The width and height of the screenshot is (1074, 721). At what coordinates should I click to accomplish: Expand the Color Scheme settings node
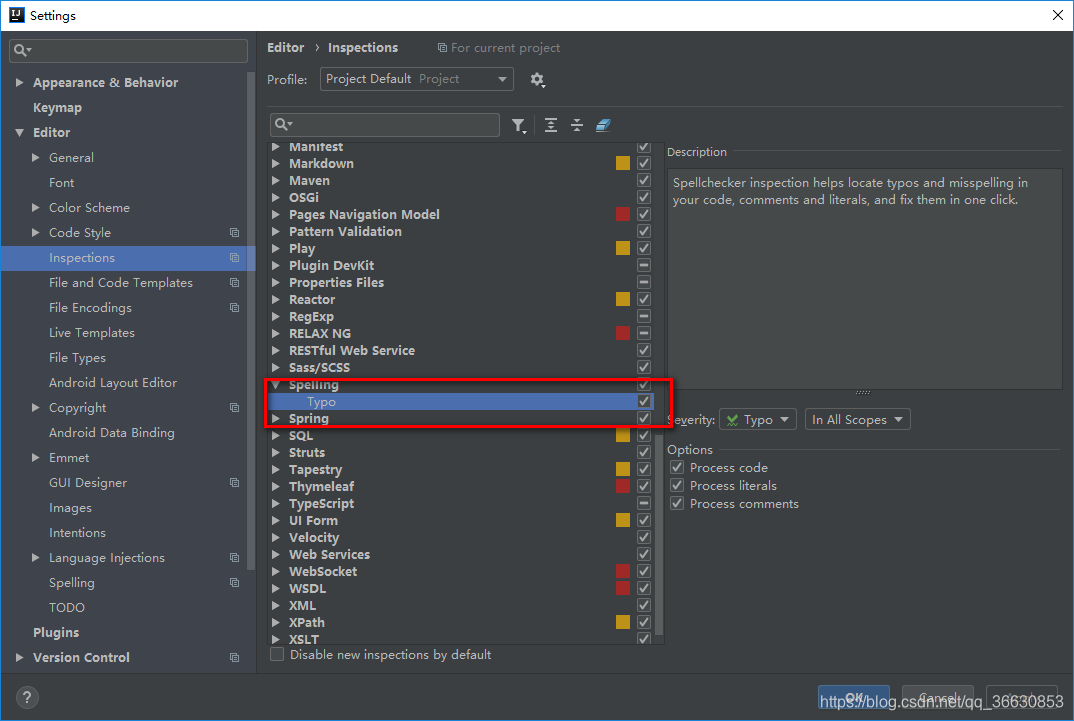point(36,207)
